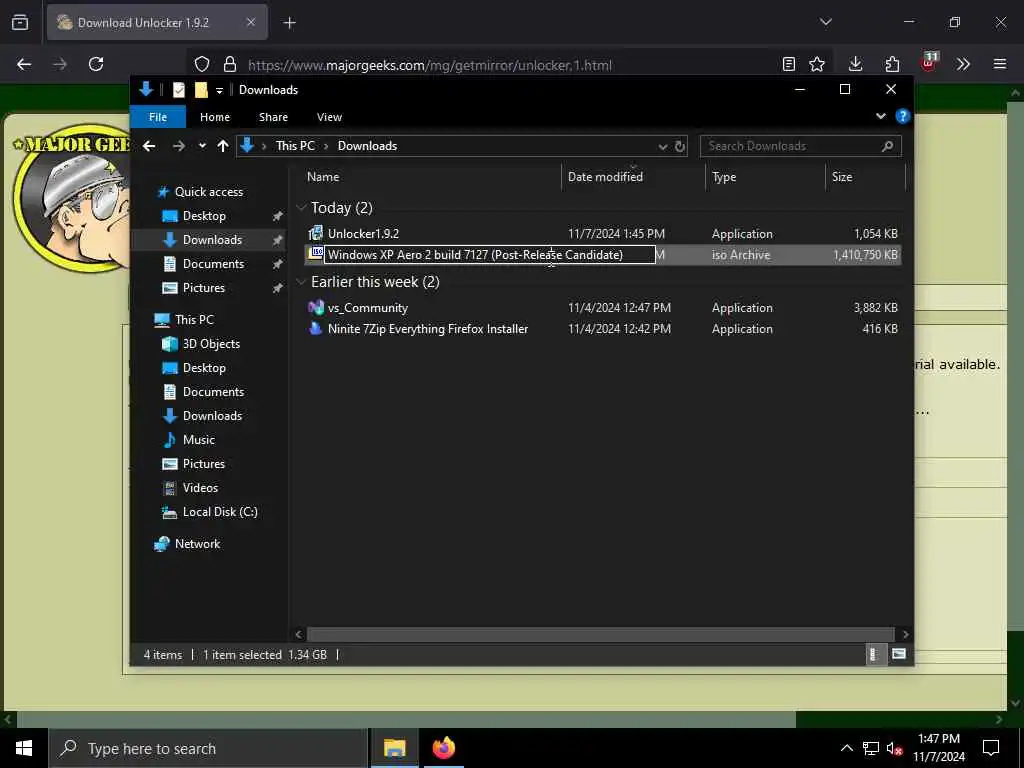Viewport: 1024px width, 768px height.
Task: Click into the file rename text box
Action: (490, 255)
